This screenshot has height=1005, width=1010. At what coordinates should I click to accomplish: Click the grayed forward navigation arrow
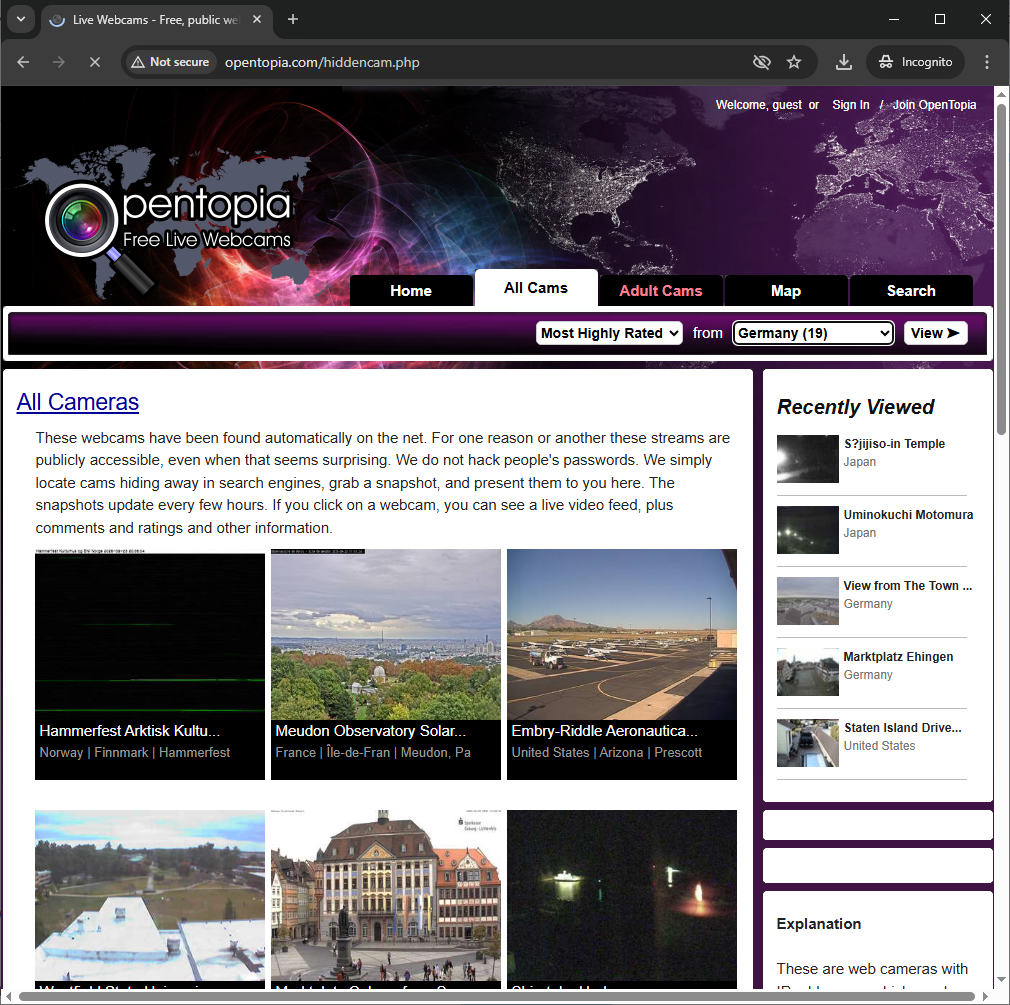click(x=58, y=61)
